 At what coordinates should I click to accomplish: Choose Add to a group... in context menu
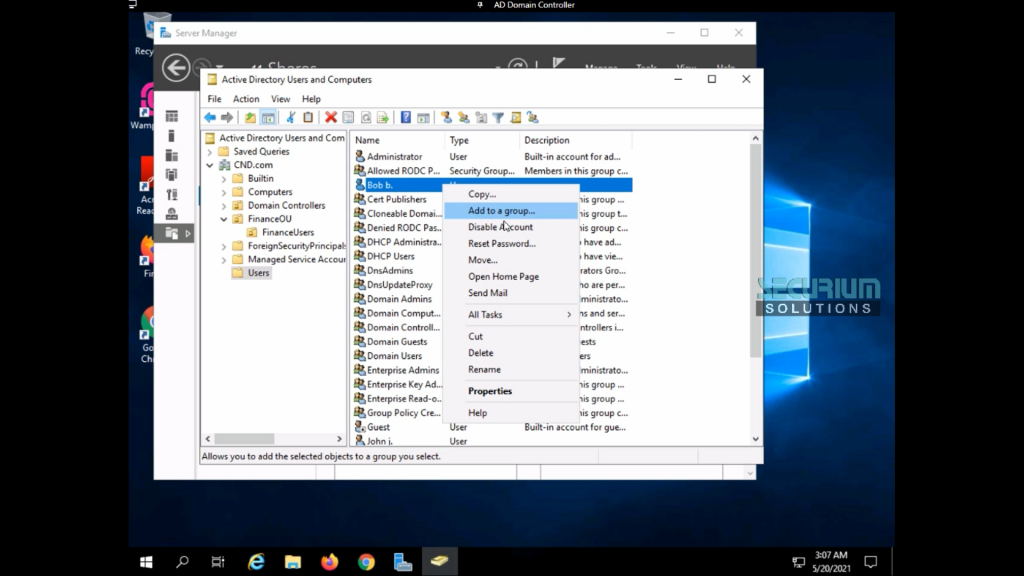[x=511, y=210]
